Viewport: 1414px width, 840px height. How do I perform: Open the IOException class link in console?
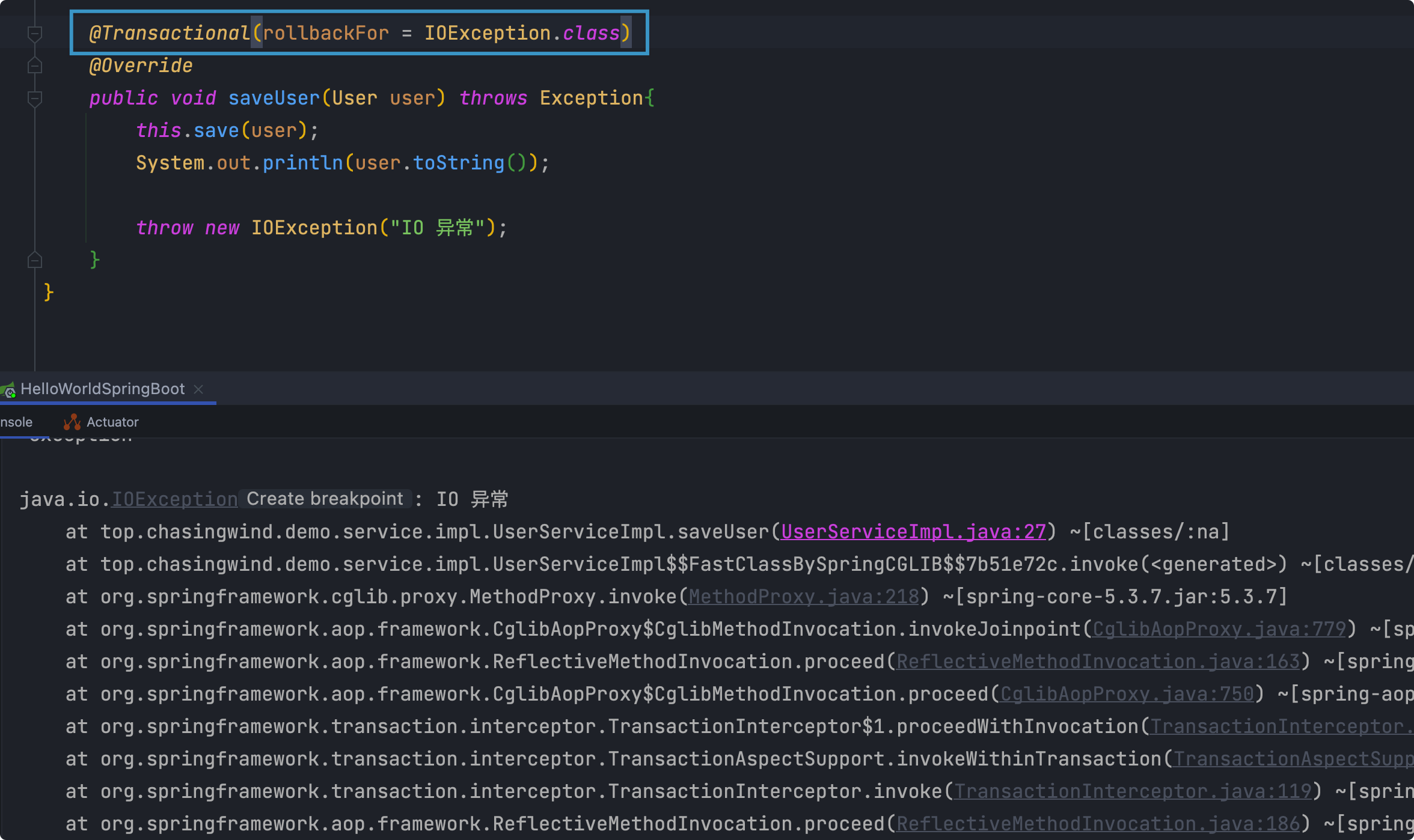(x=174, y=499)
